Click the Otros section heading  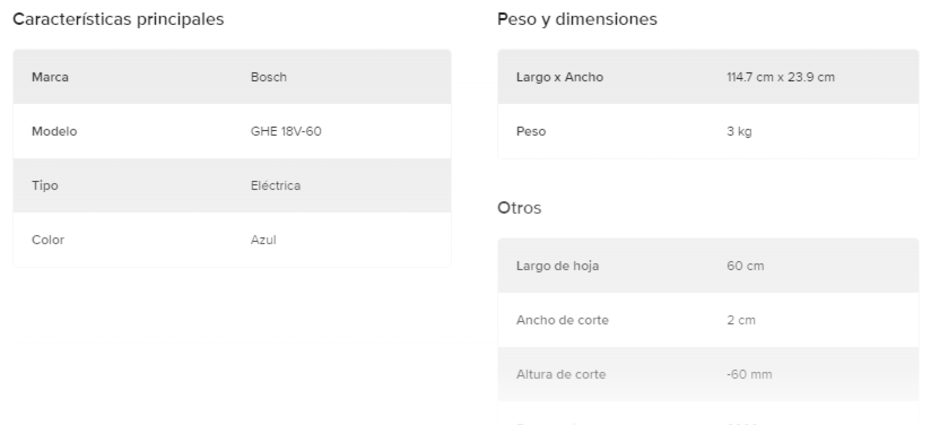click(519, 209)
